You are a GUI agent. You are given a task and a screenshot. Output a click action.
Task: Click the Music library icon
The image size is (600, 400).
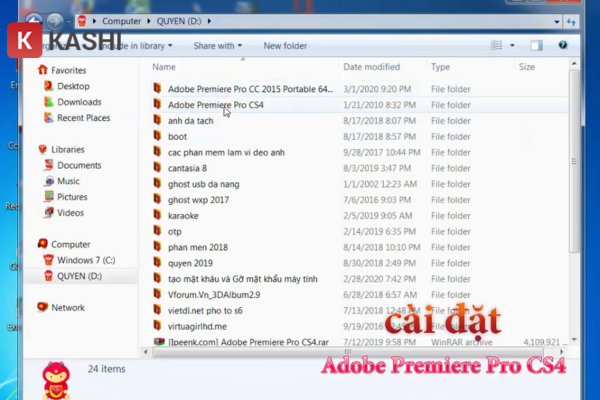[x=49, y=181]
